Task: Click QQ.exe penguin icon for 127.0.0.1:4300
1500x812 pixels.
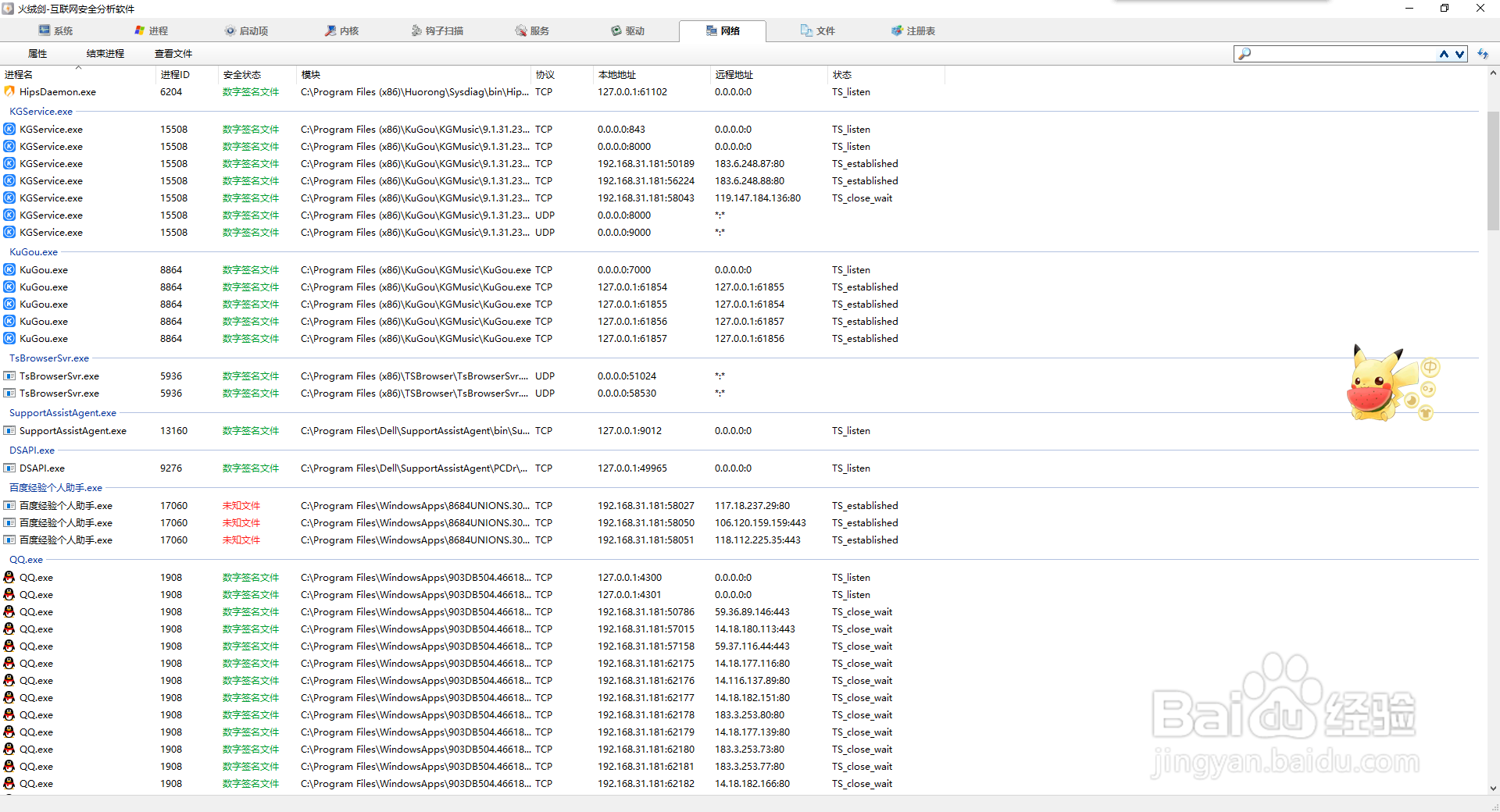Action: pos(9,577)
